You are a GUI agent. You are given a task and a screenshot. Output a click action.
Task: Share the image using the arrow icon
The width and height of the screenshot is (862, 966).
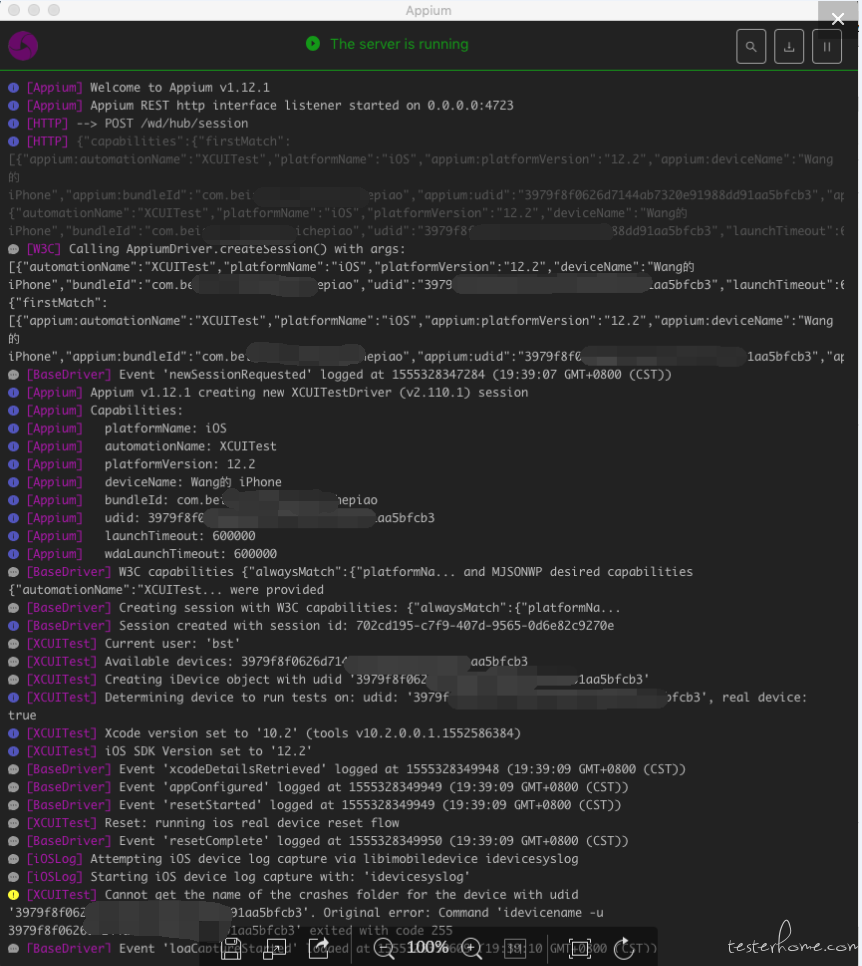319,948
